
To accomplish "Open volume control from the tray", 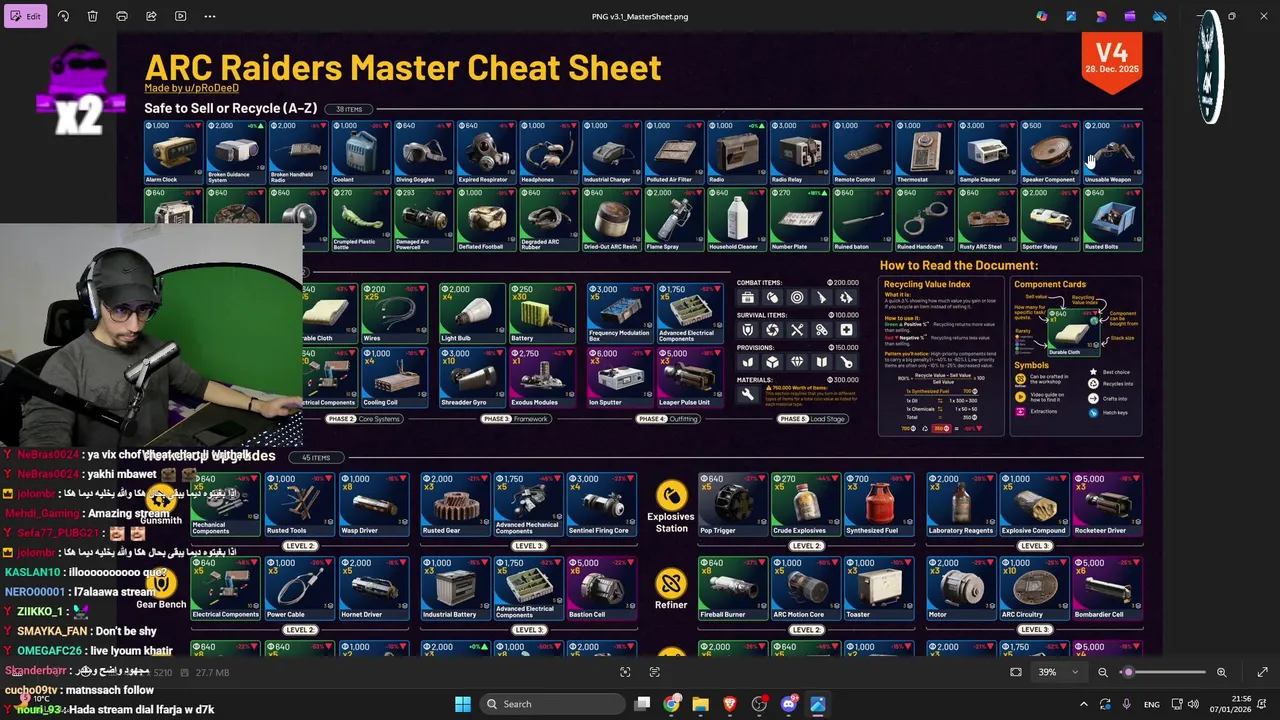I will [1193, 704].
